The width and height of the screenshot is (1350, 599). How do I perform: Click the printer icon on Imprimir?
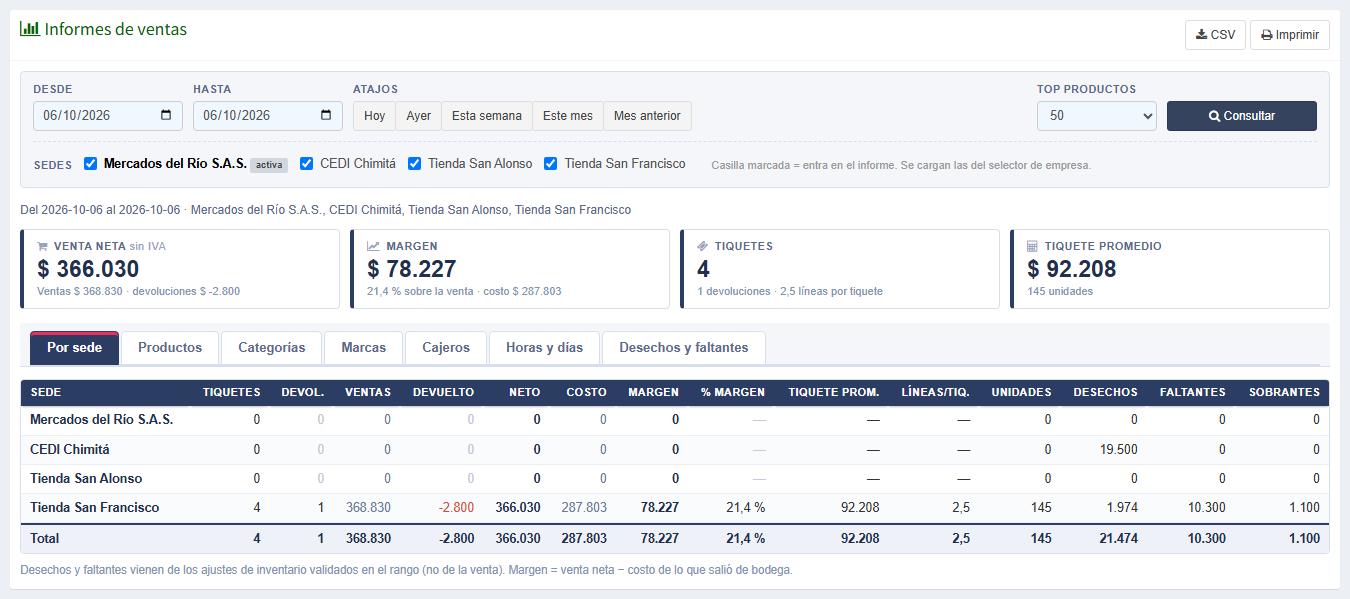1266,35
